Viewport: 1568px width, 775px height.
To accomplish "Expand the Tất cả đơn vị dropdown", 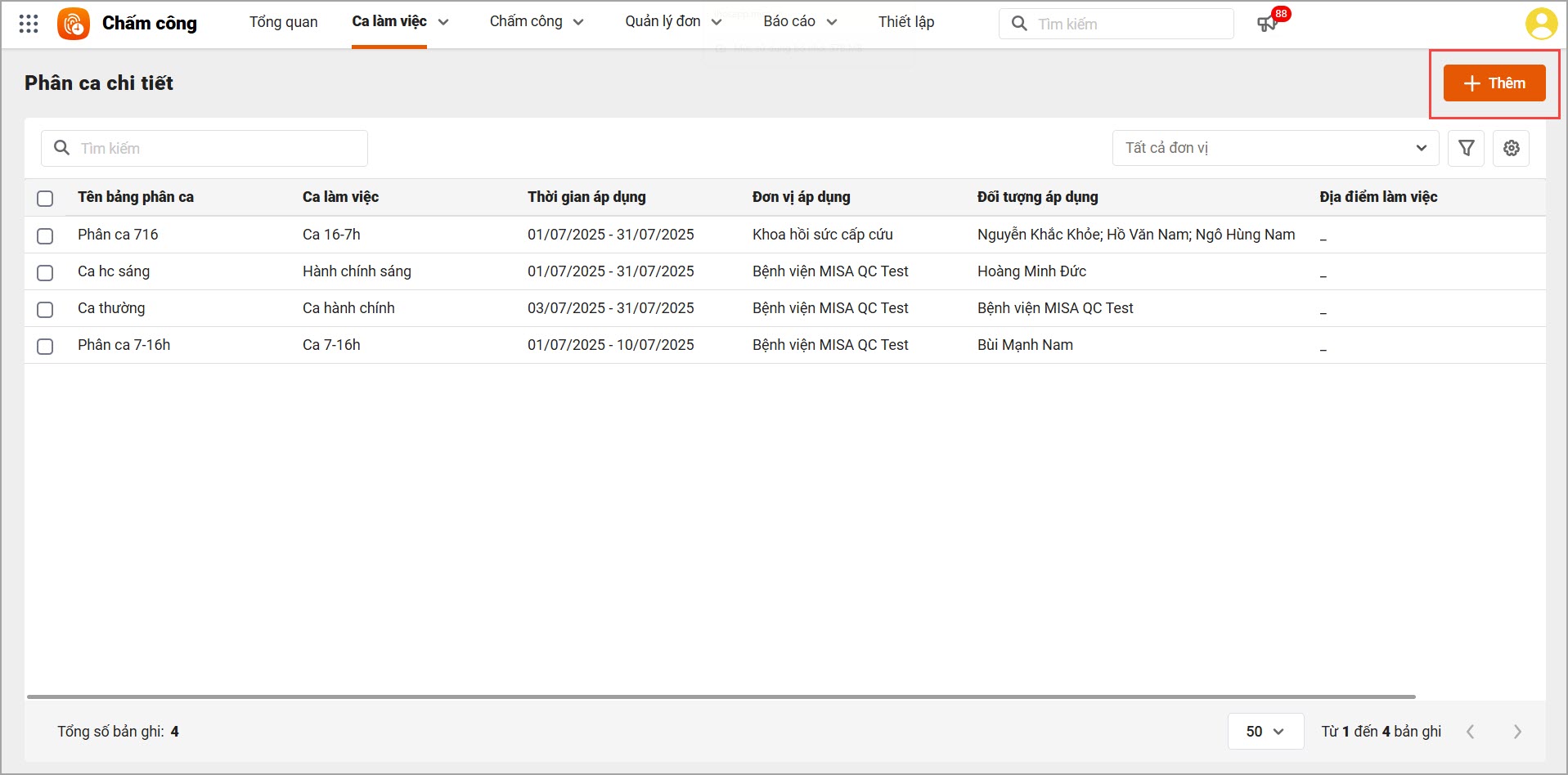I will coord(1274,148).
